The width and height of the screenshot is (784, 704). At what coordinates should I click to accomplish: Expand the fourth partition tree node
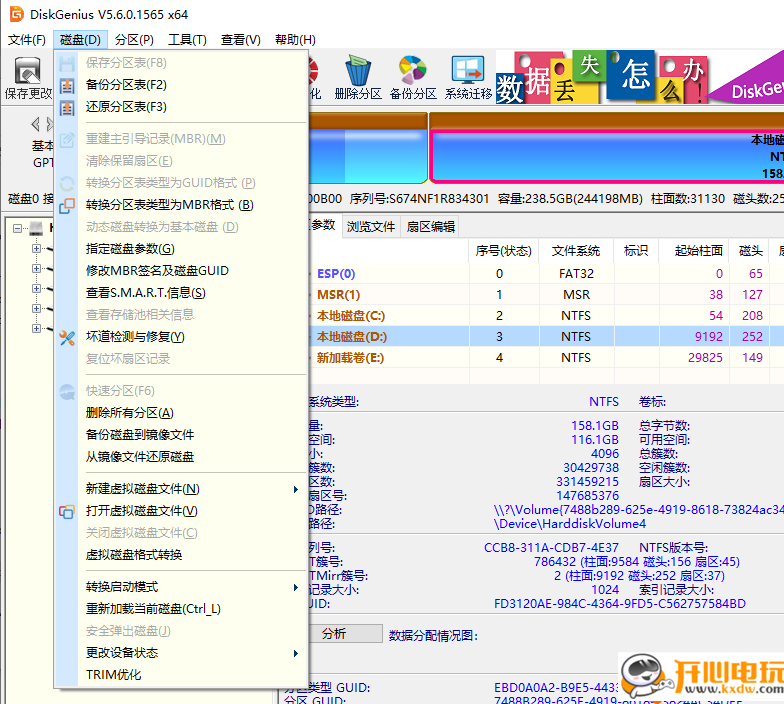coord(36,308)
